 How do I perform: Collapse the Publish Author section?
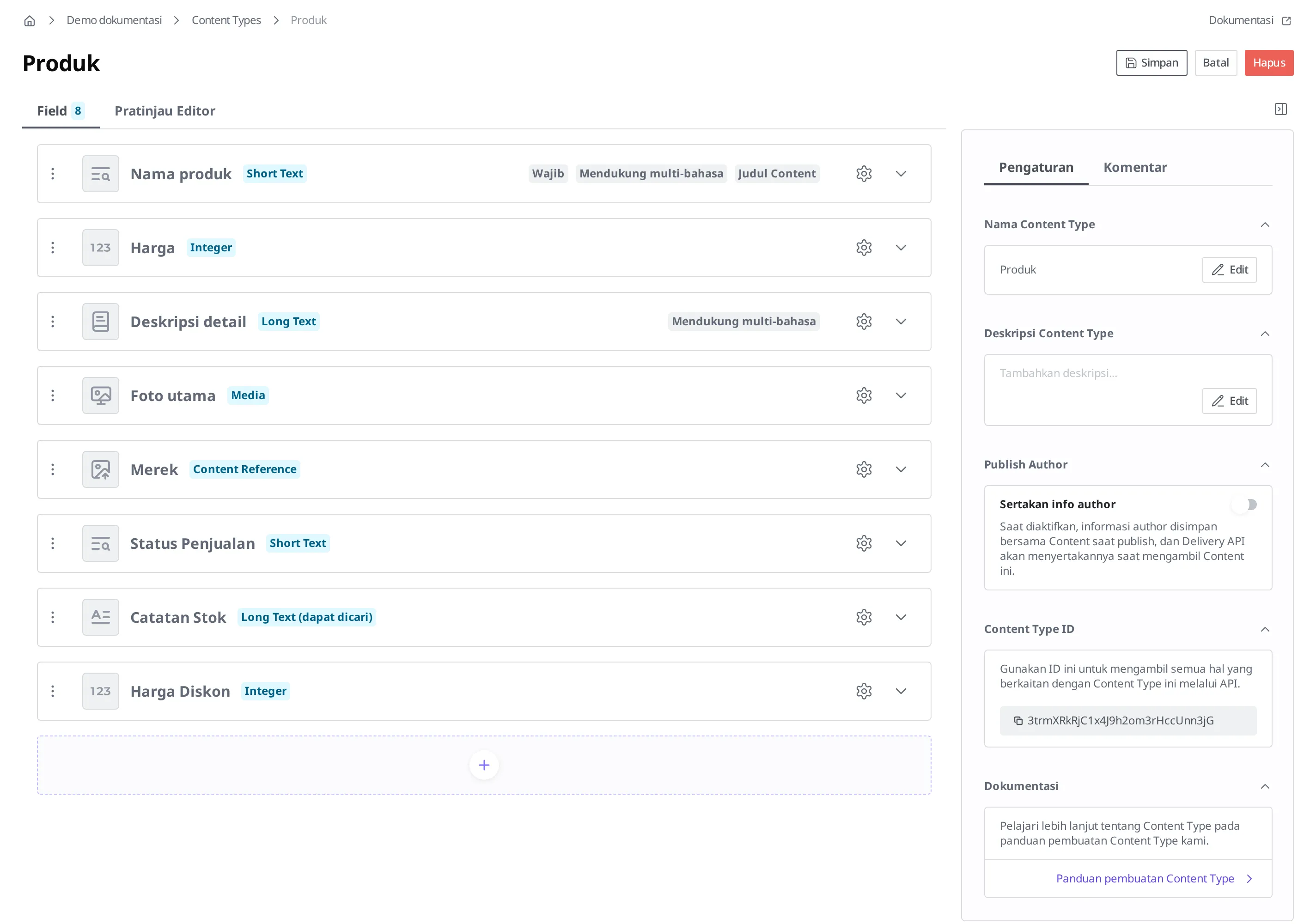[x=1265, y=465]
